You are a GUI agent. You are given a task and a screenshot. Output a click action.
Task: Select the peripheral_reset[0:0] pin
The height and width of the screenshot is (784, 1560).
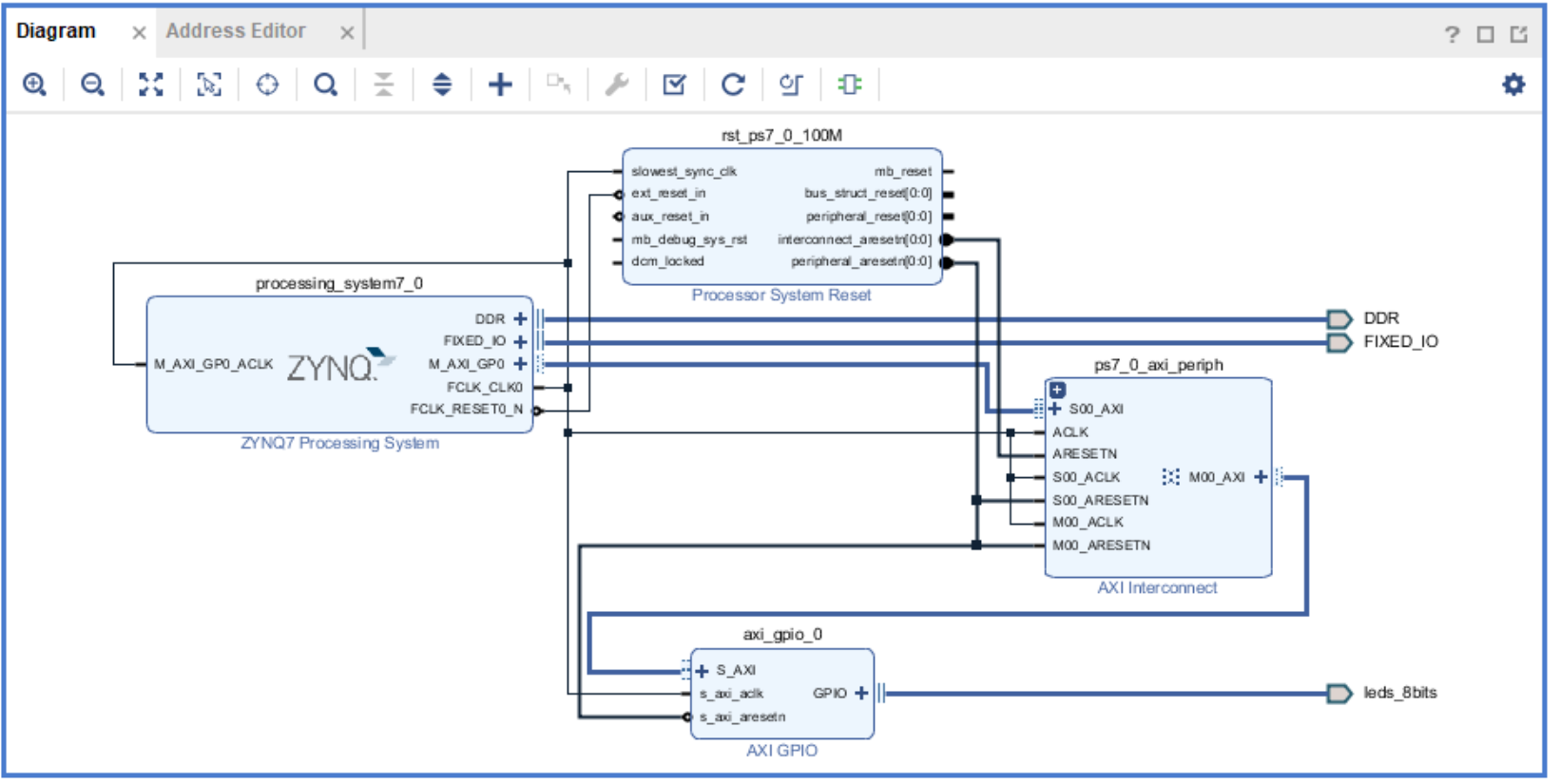869,217
